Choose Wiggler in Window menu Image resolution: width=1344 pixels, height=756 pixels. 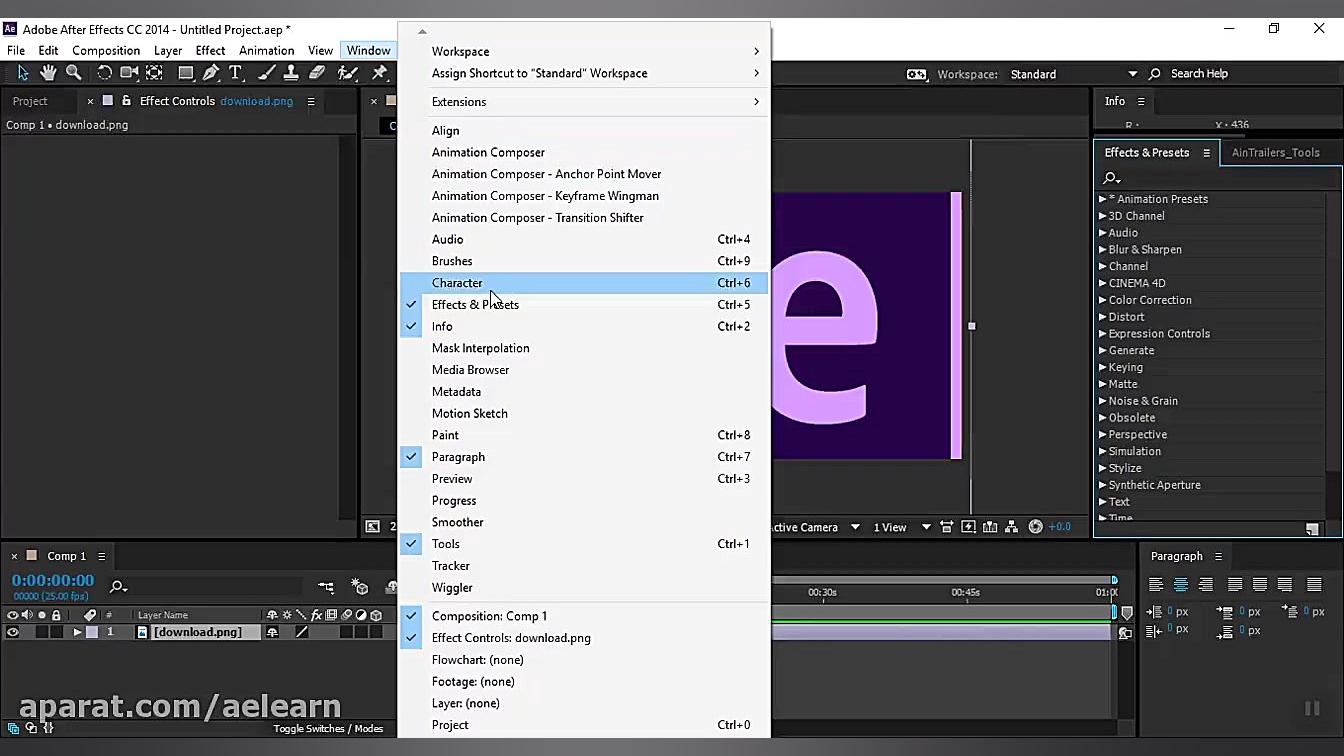tap(584, 588)
